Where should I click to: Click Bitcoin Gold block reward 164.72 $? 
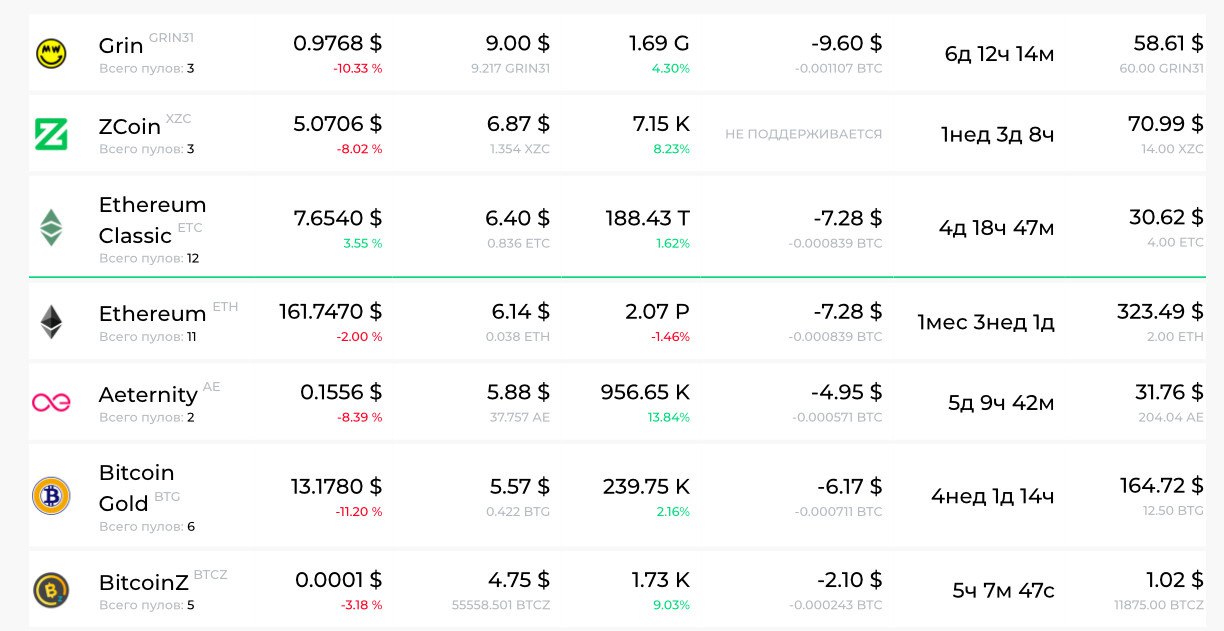1162,487
